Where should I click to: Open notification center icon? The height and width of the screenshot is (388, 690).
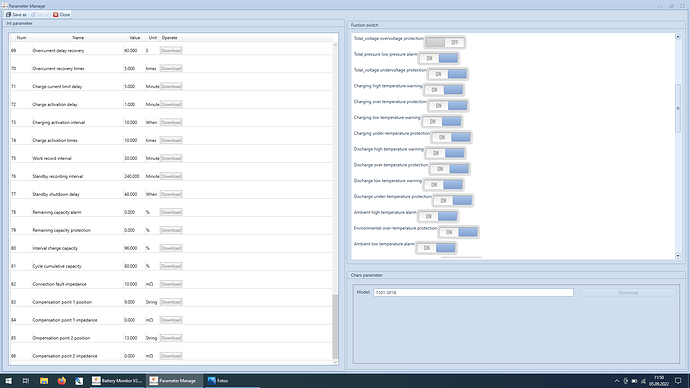tap(678, 381)
